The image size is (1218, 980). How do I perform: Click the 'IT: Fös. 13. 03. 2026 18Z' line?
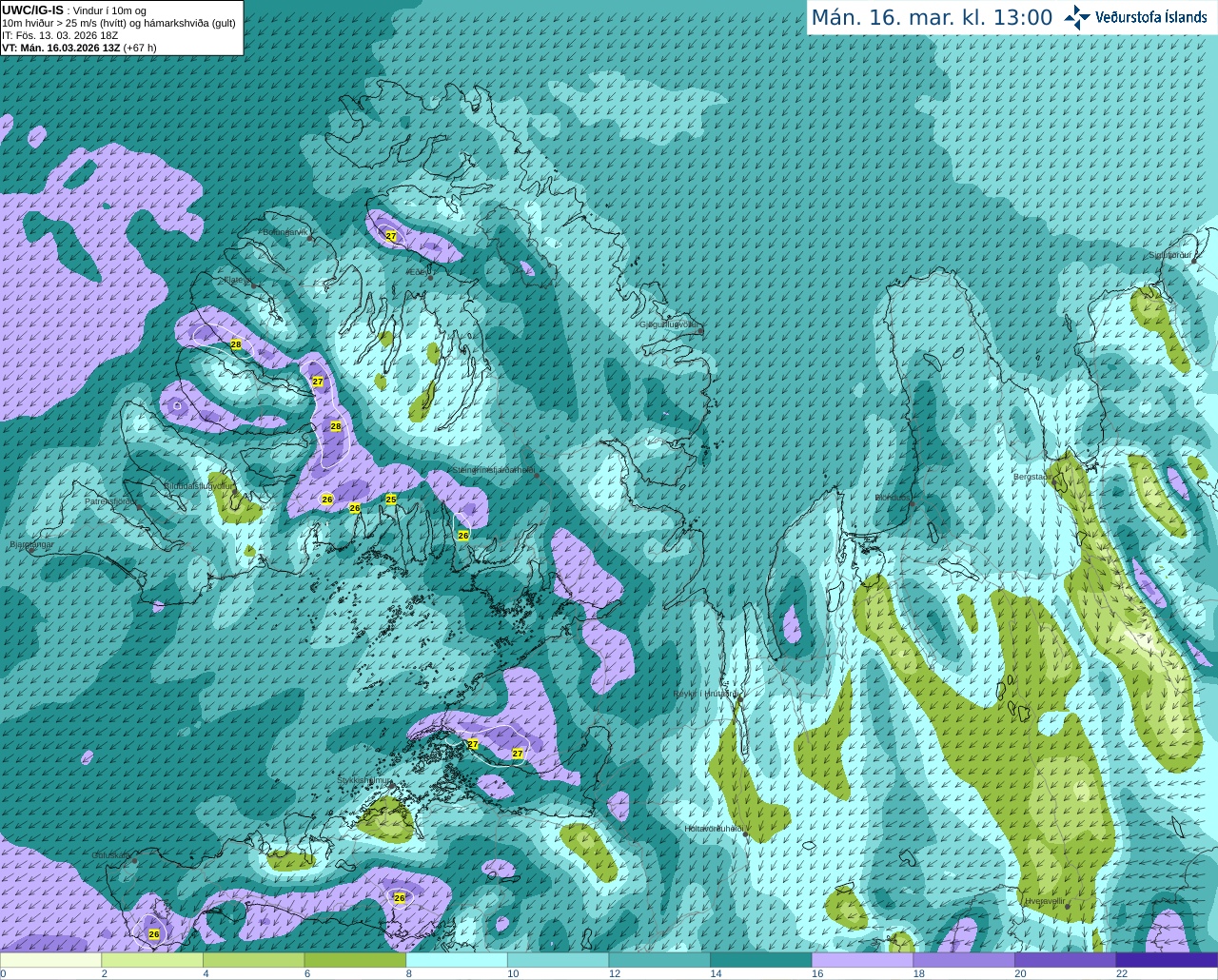pyautogui.click(x=60, y=35)
